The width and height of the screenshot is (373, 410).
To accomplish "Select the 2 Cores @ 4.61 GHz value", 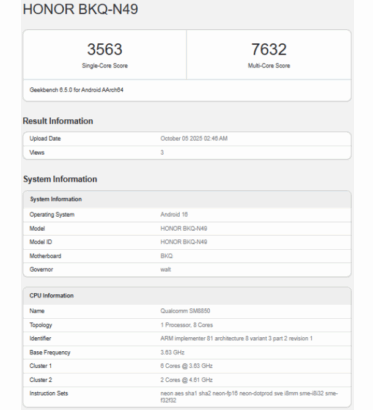I will [x=186, y=380].
